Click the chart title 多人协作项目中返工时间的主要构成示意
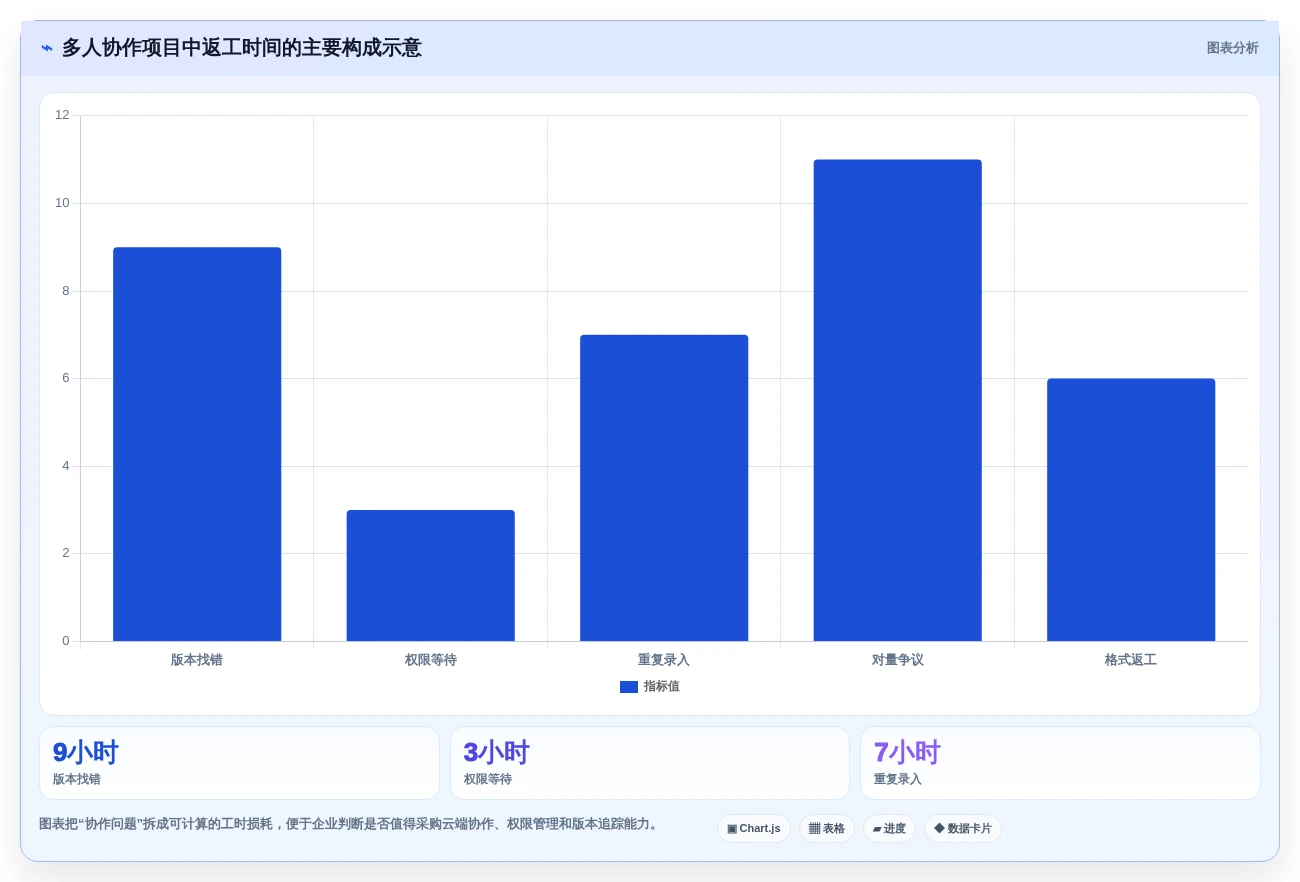 click(242, 48)
